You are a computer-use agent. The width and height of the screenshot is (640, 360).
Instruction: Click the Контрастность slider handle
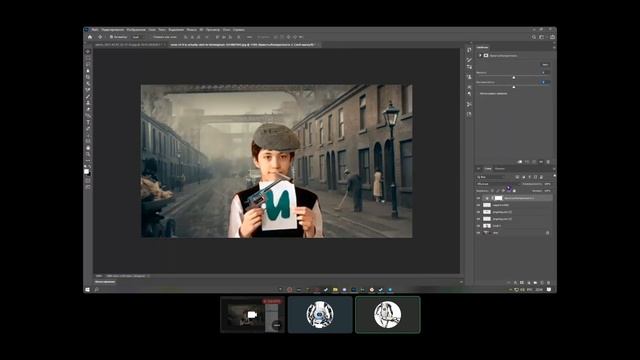(x=514, y=87)
